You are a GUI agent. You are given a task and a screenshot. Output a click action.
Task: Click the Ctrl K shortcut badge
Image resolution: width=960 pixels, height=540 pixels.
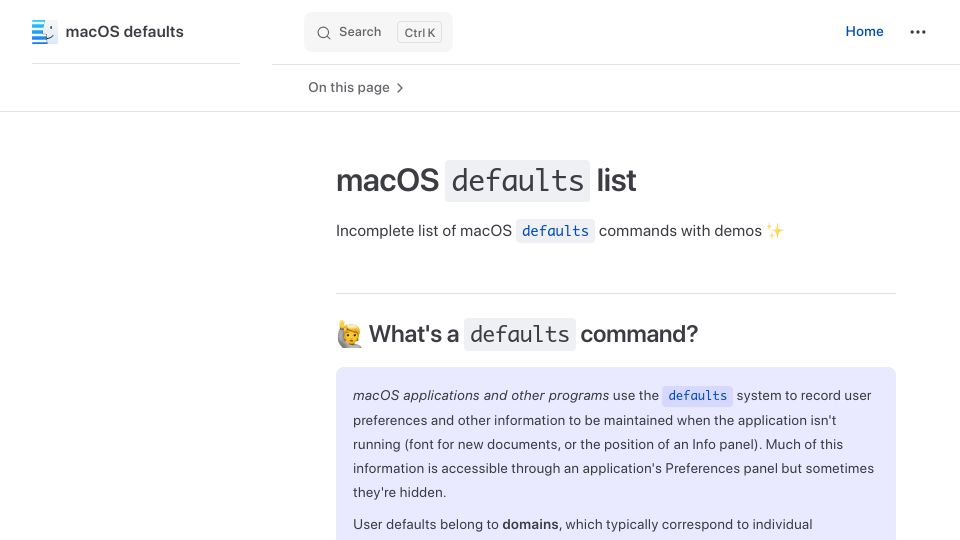coord(419,32)
